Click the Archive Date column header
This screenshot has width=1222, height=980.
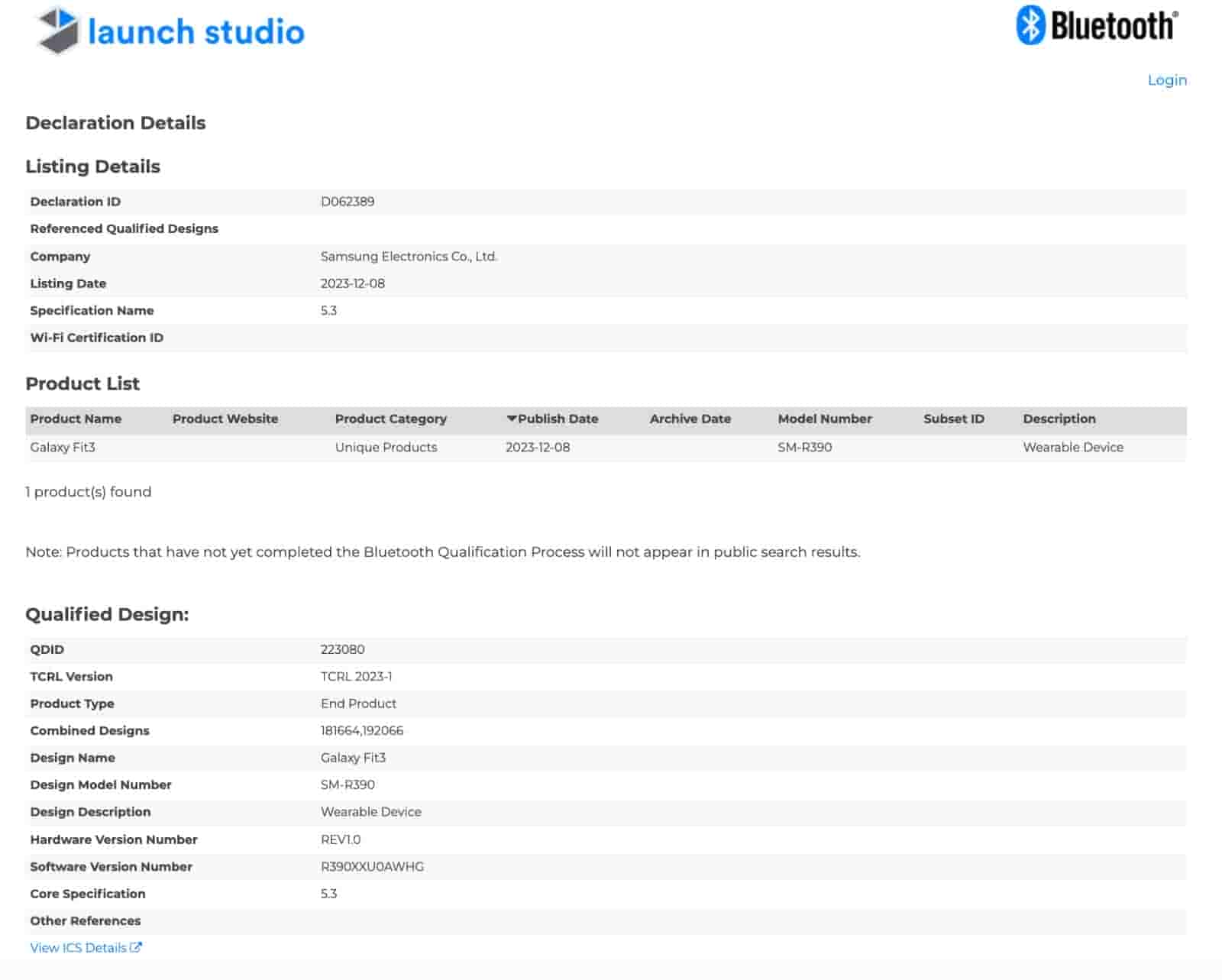point(690,419)
